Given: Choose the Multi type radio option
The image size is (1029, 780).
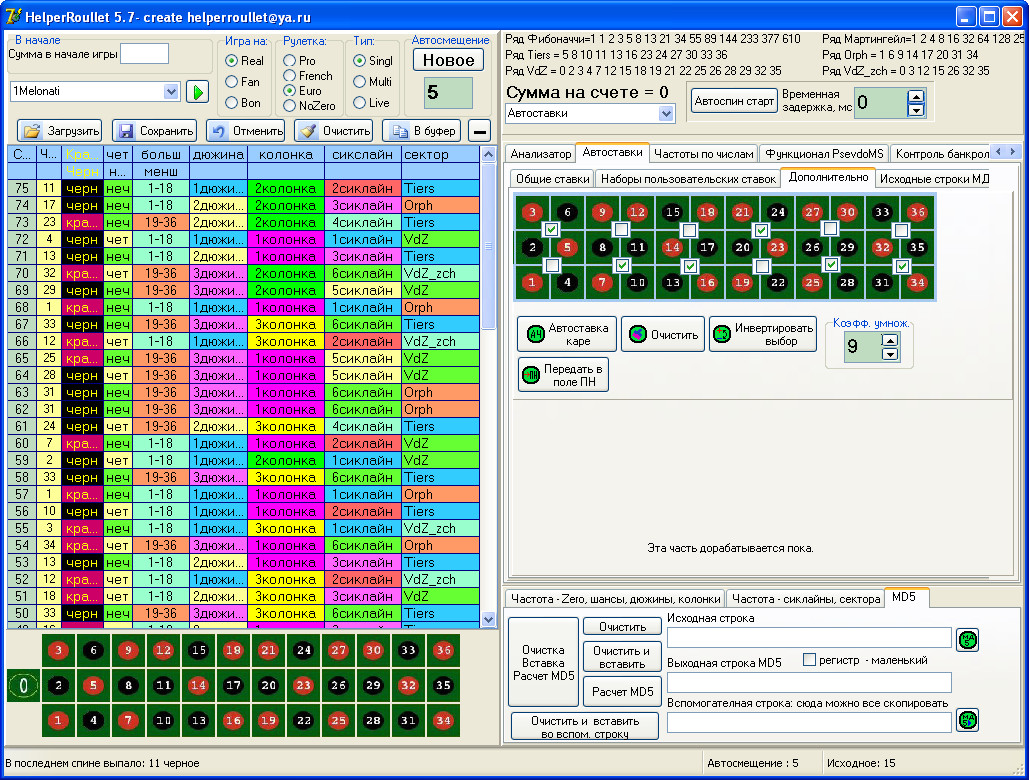Looking at the screenshot, I should [x=360, y=82].
